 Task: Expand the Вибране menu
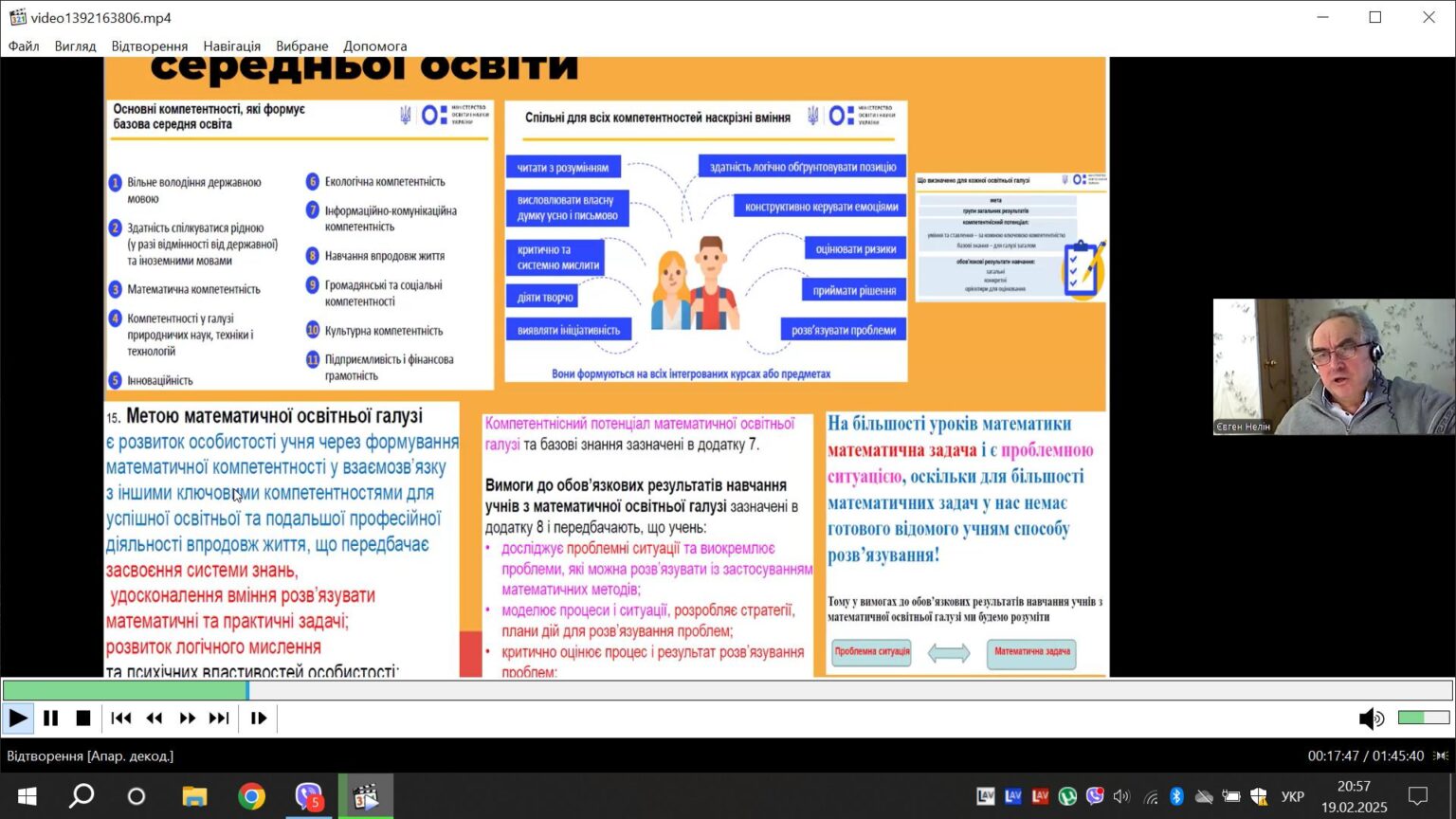302,45
